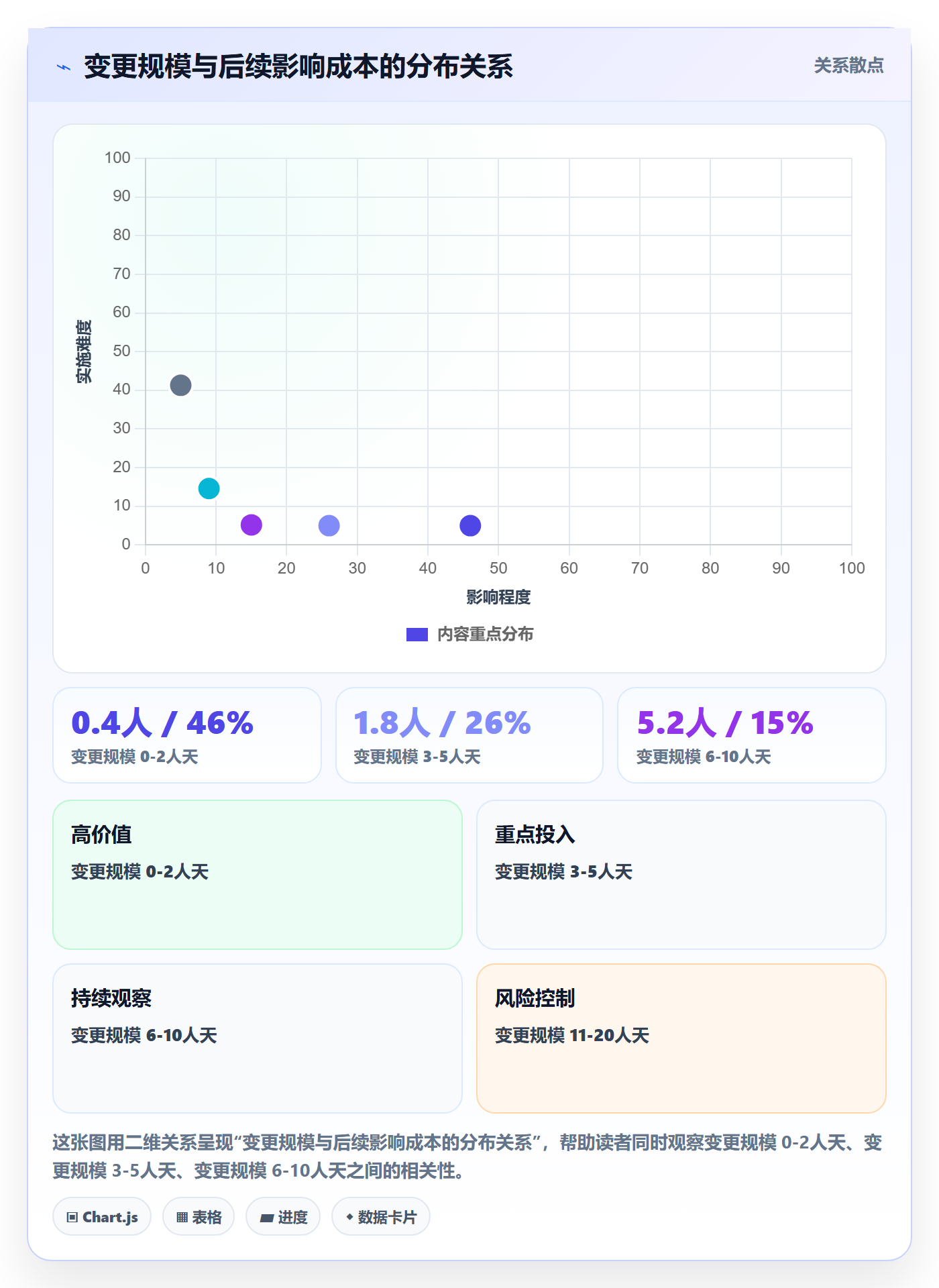The image size is (939, 1288).
Task: Click the 内容重点分布 legend label
Action: coord(485,635)
